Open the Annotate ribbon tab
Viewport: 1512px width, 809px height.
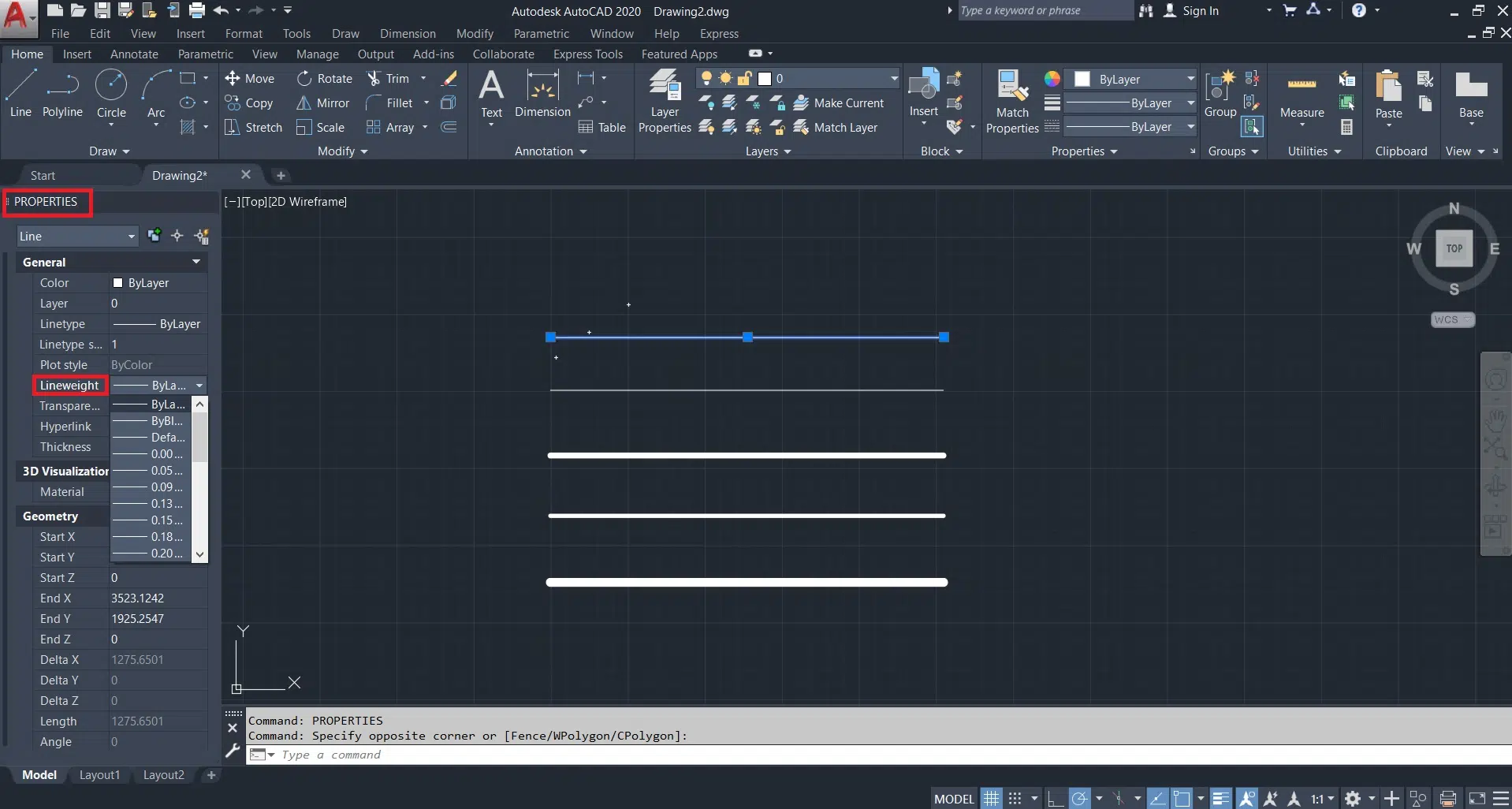click(x=134, y=54)
